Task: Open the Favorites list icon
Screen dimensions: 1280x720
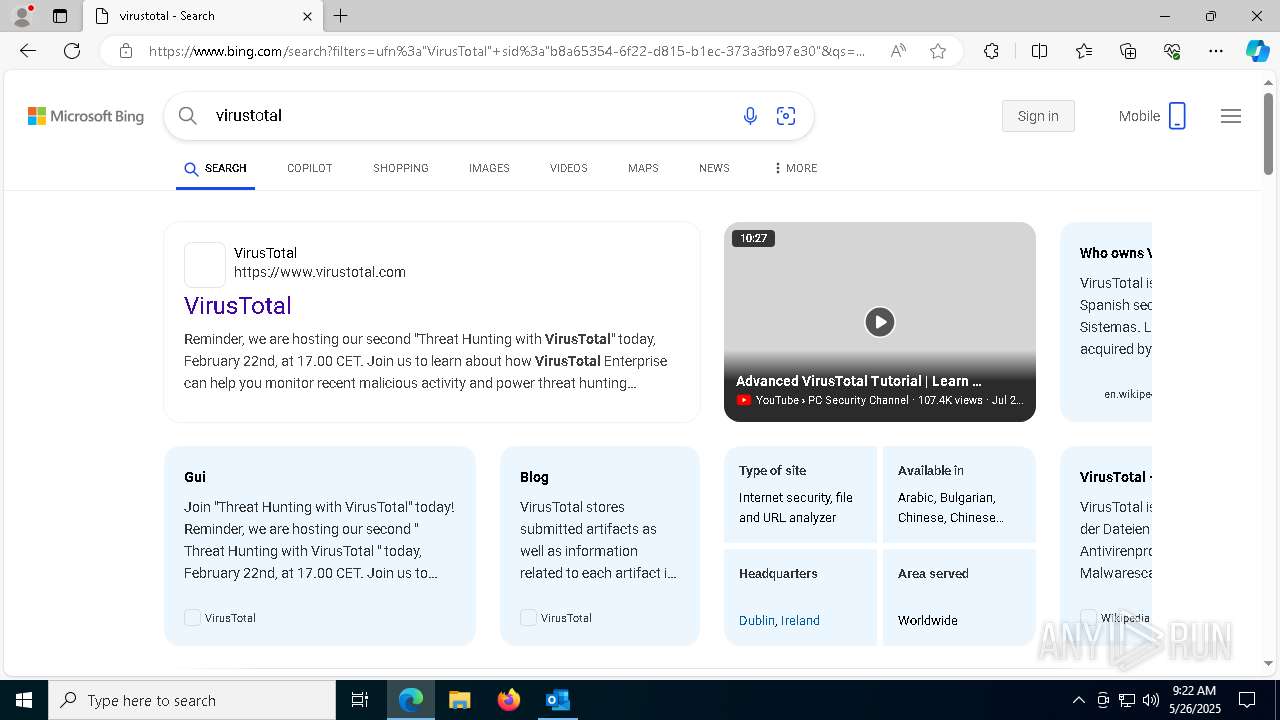Action: point(1084,51)
